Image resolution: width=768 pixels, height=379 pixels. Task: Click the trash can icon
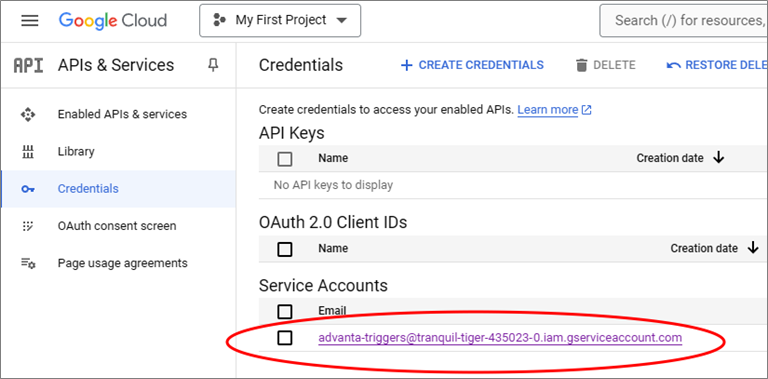pyautogui.click(x=581, y=66)
